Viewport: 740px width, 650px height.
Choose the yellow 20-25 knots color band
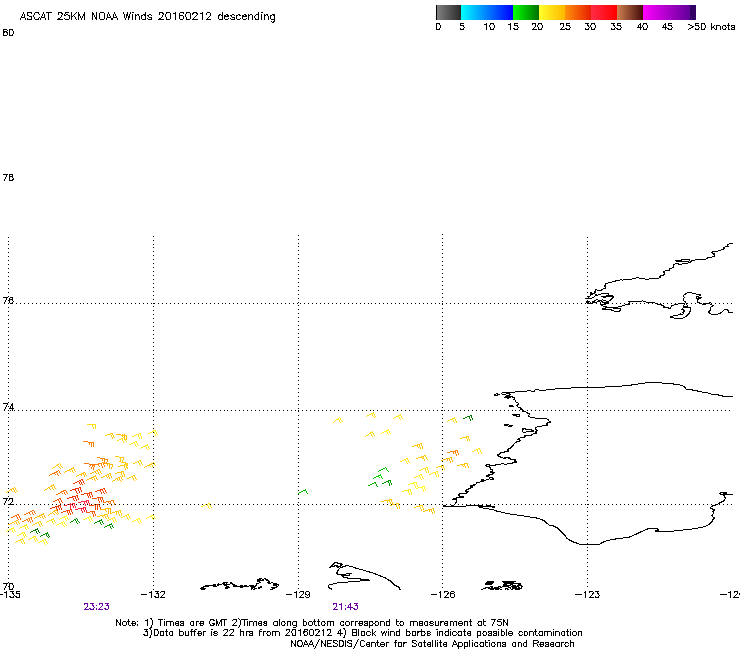552,12
